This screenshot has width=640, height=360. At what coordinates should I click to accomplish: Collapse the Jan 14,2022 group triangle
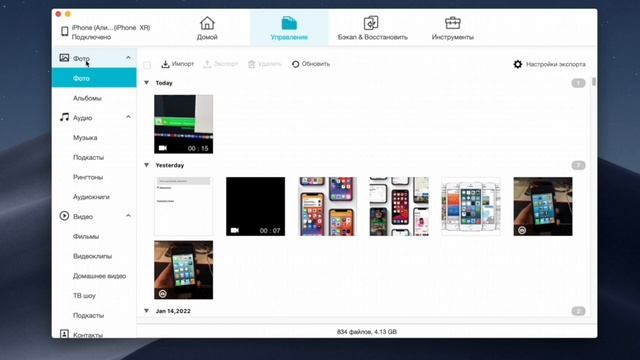coord(147,311)
